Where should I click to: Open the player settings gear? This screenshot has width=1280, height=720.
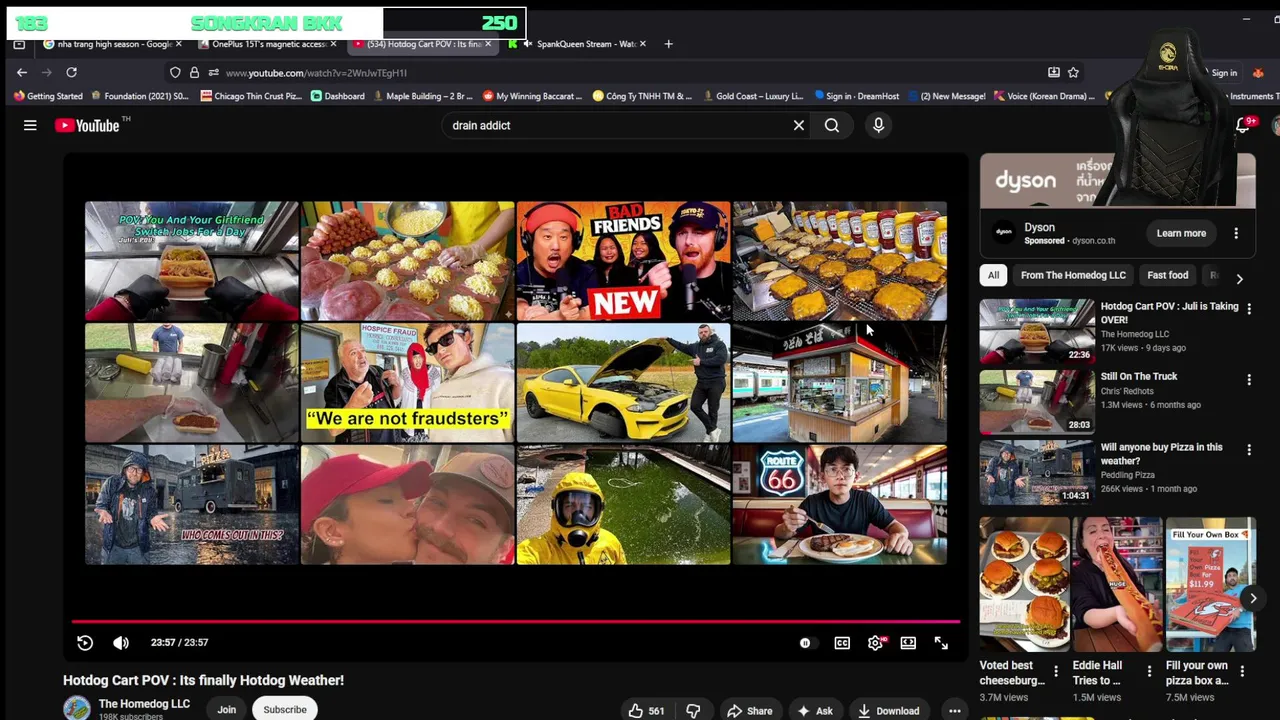(875, 643)
